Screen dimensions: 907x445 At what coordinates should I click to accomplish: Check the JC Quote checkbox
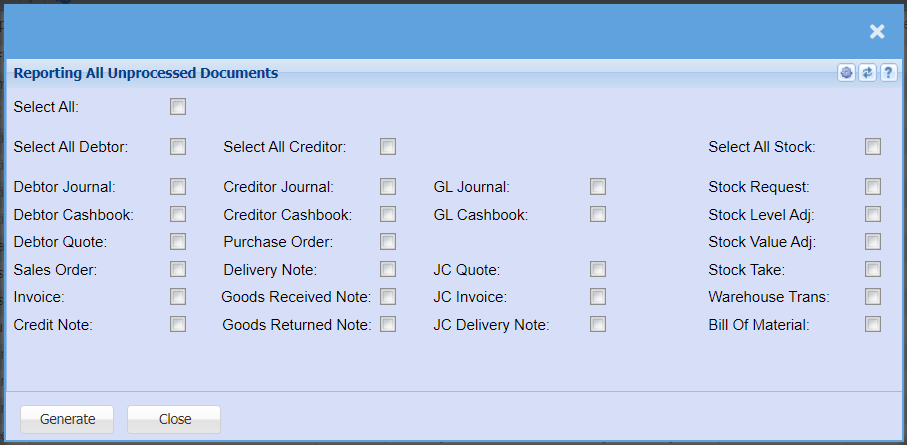[x=598, y=269]
